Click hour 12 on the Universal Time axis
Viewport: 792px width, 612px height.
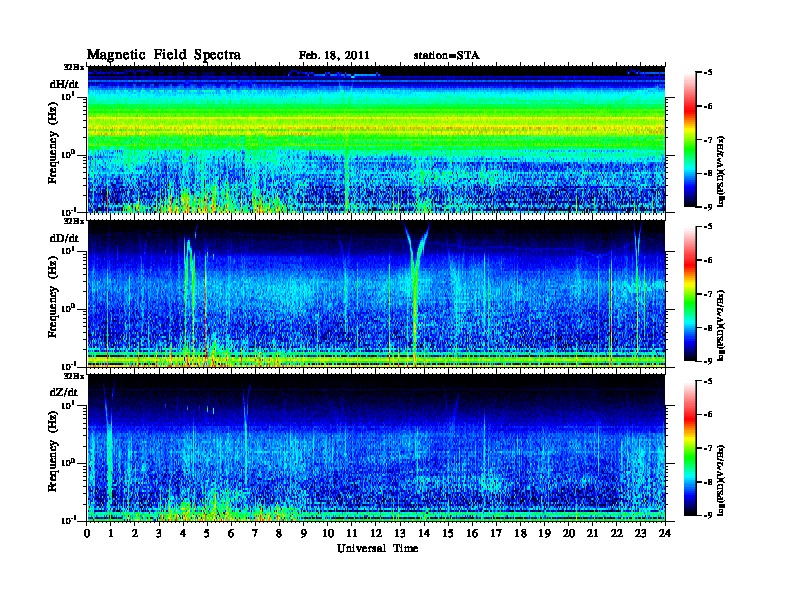click(376, 534)
